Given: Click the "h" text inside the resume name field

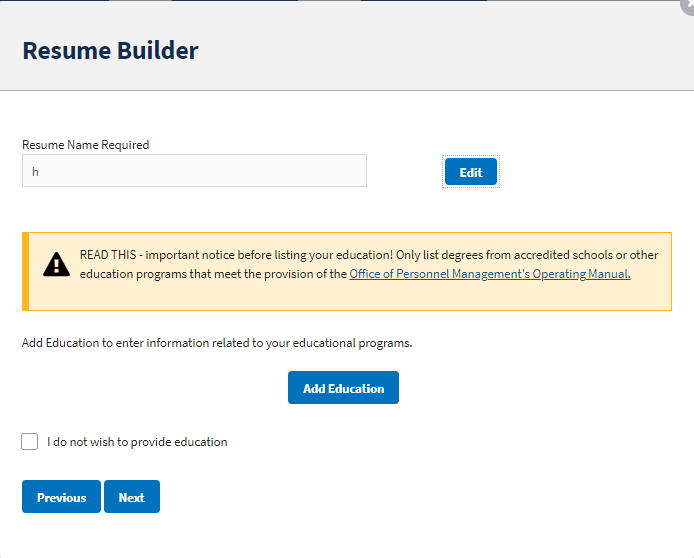Looking at the screenshot, I should (35, 172).
